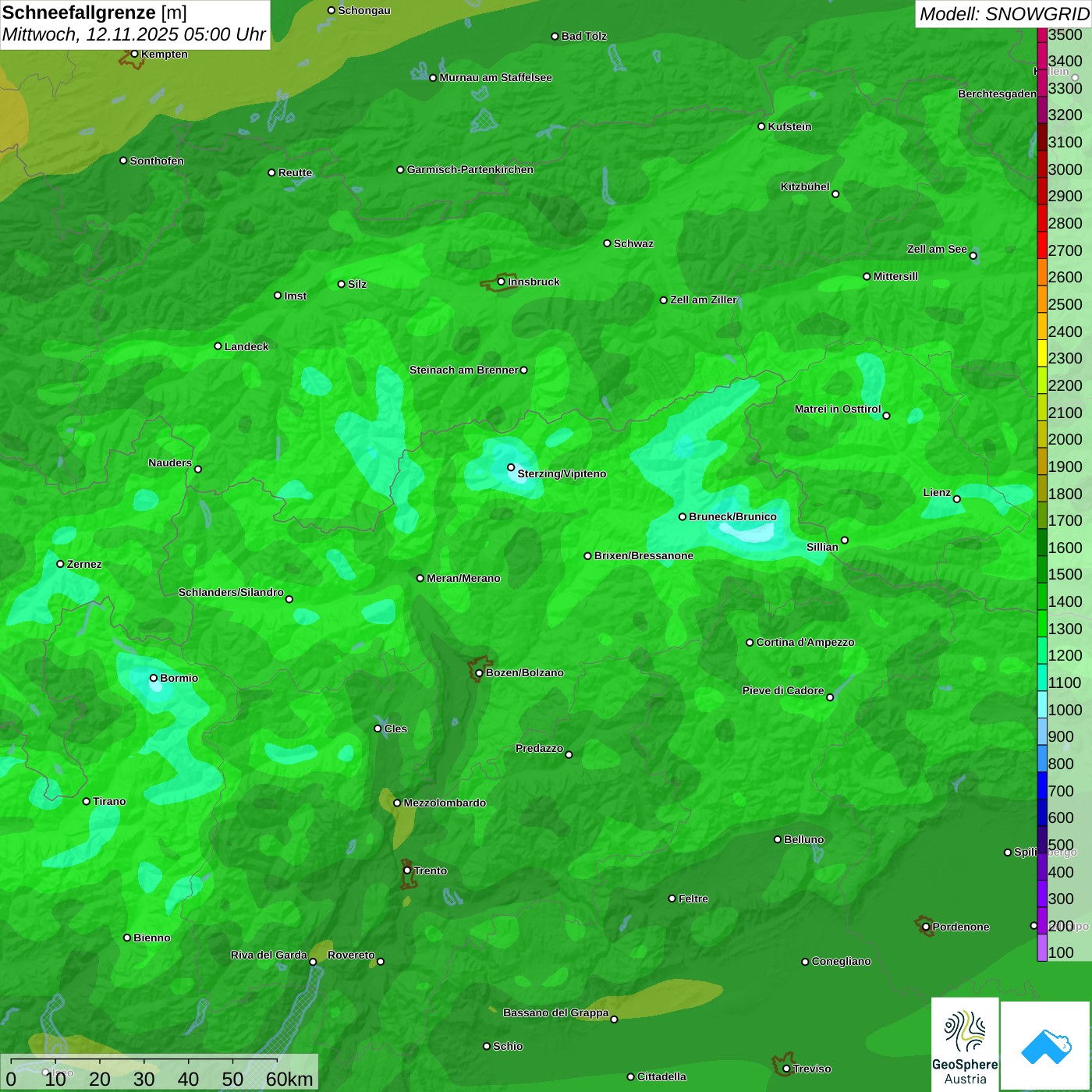Click the 2700 m red legend swatch
This screenshot has height=1092, width=1092.
(1042, 245)
